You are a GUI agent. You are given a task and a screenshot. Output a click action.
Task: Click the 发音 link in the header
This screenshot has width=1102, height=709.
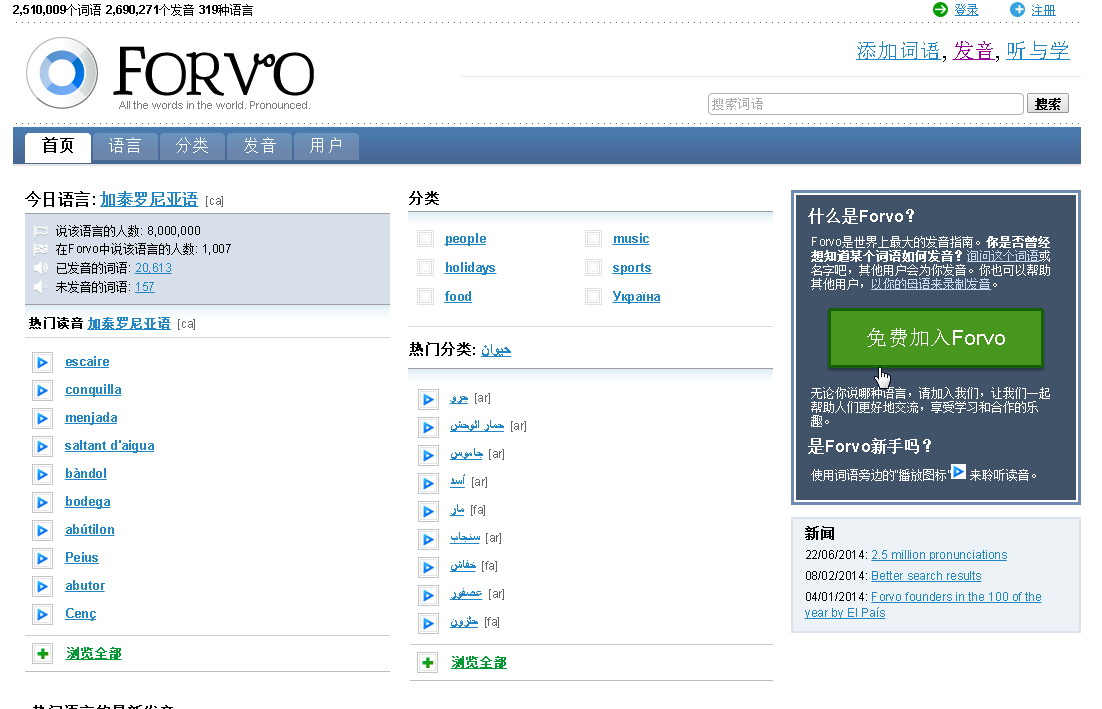click(973, 51)
